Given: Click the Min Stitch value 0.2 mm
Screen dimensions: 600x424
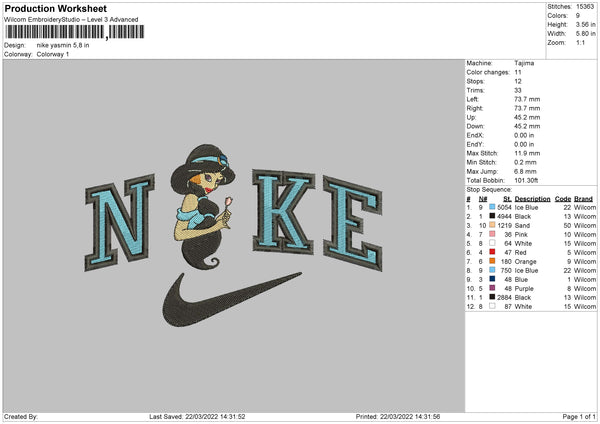Looking at the screenshot, I should coord(525,162).
